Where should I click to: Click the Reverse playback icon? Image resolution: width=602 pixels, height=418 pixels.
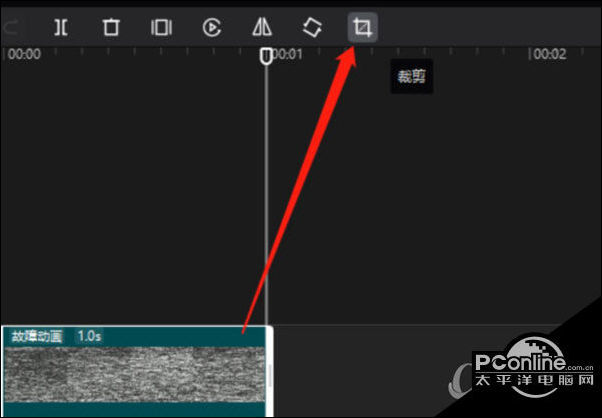click(212, 28)
